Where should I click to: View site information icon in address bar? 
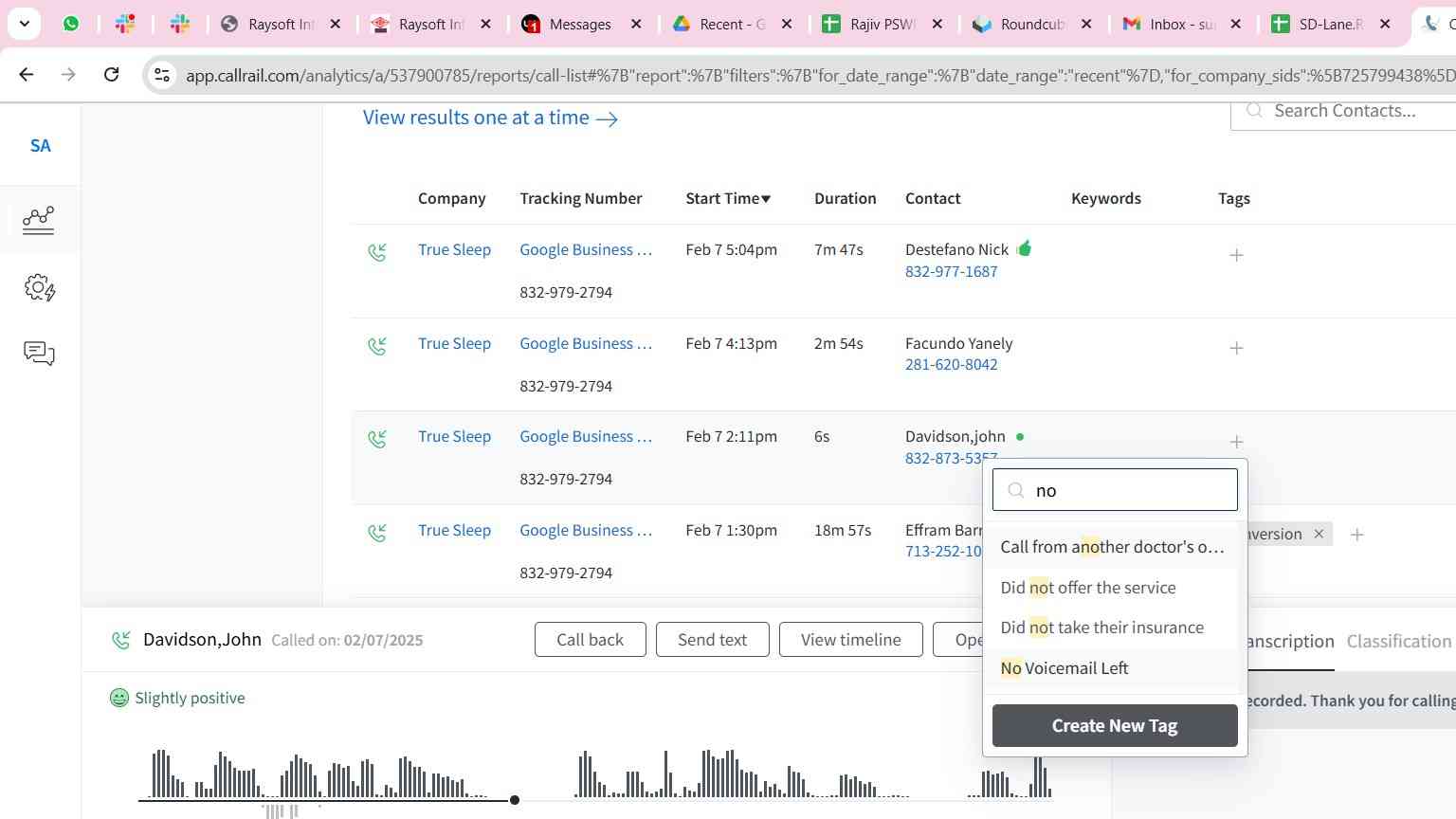coord(162,75)
